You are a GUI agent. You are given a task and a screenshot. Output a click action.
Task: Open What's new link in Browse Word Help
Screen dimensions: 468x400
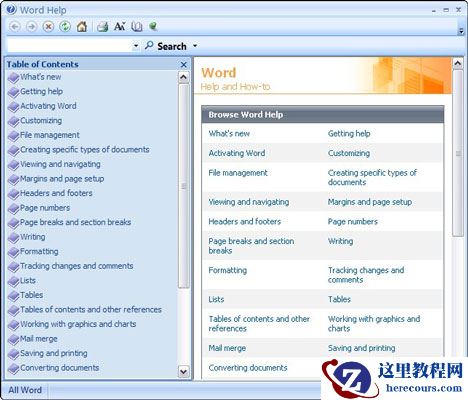click(x=229, y=134)
